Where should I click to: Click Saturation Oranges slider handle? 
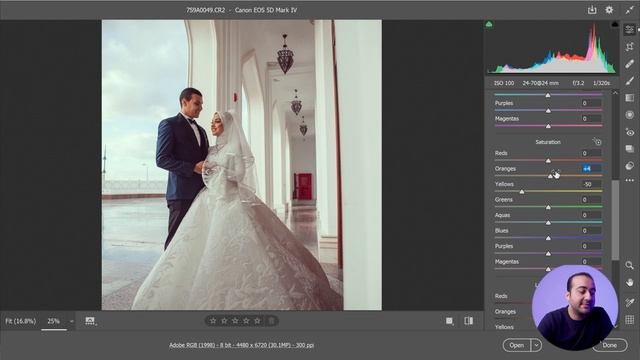click(x=550, y=176)
